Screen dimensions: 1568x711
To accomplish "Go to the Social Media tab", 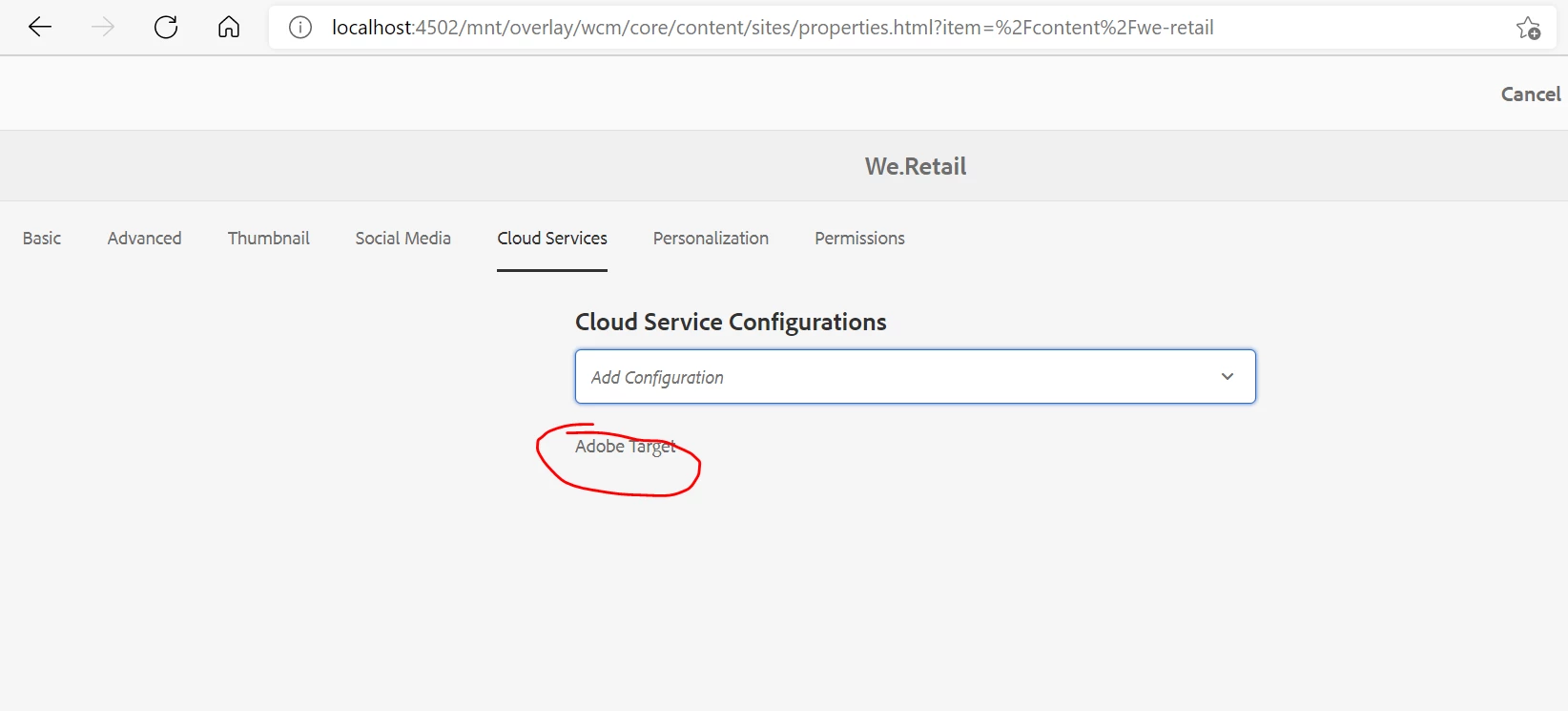I will [403, 238].
